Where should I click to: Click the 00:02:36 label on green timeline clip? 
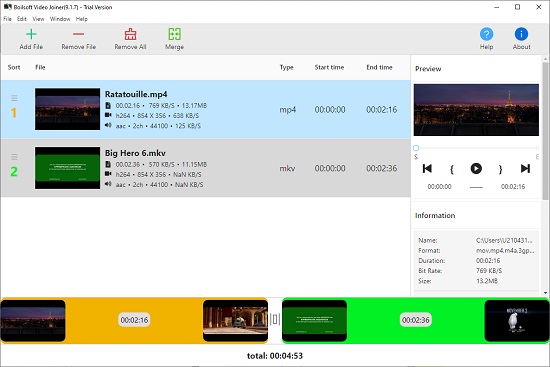pyautogui.click(x=416, y=320)
